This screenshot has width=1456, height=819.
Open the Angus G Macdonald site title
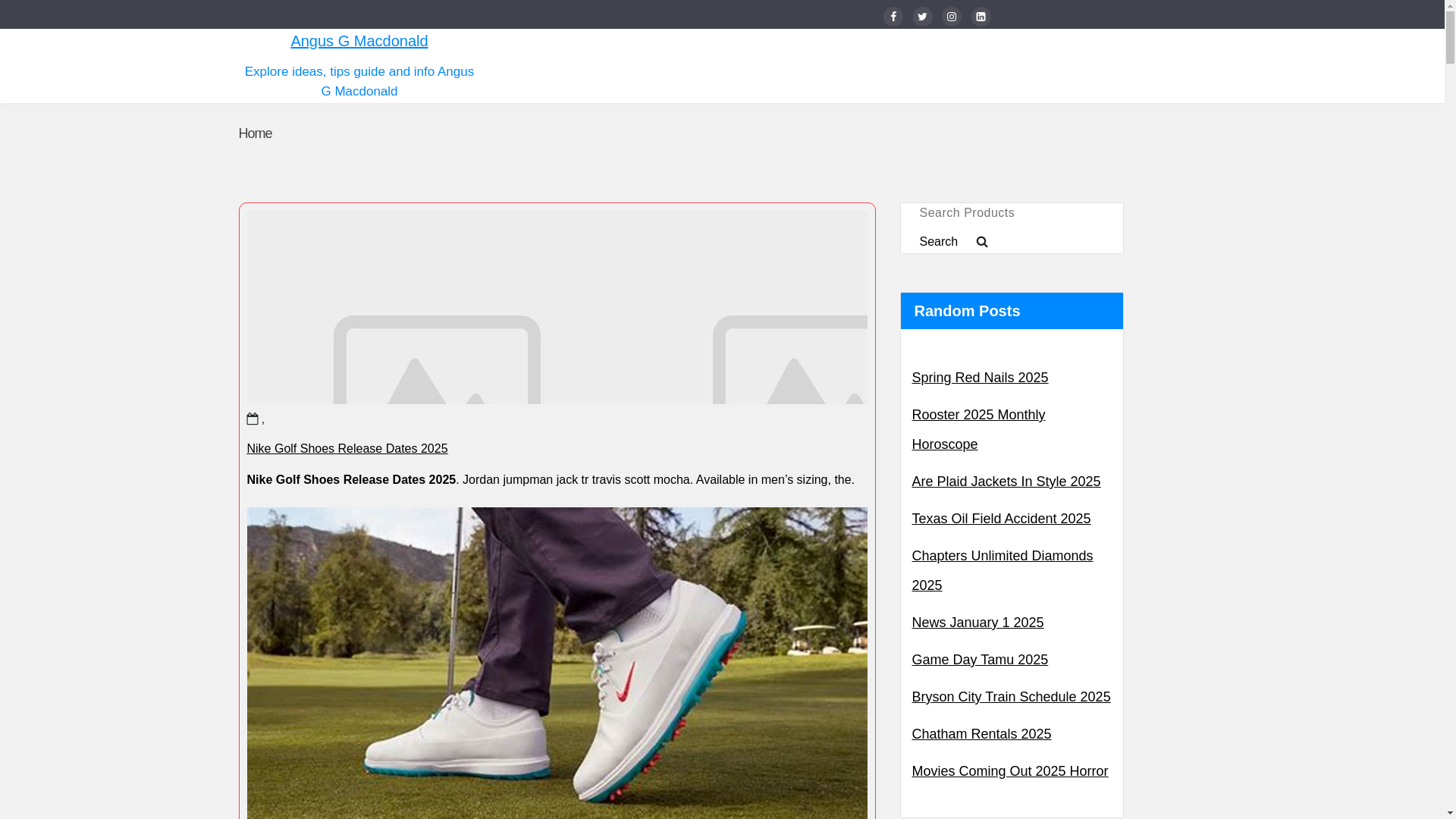point(359,41)
